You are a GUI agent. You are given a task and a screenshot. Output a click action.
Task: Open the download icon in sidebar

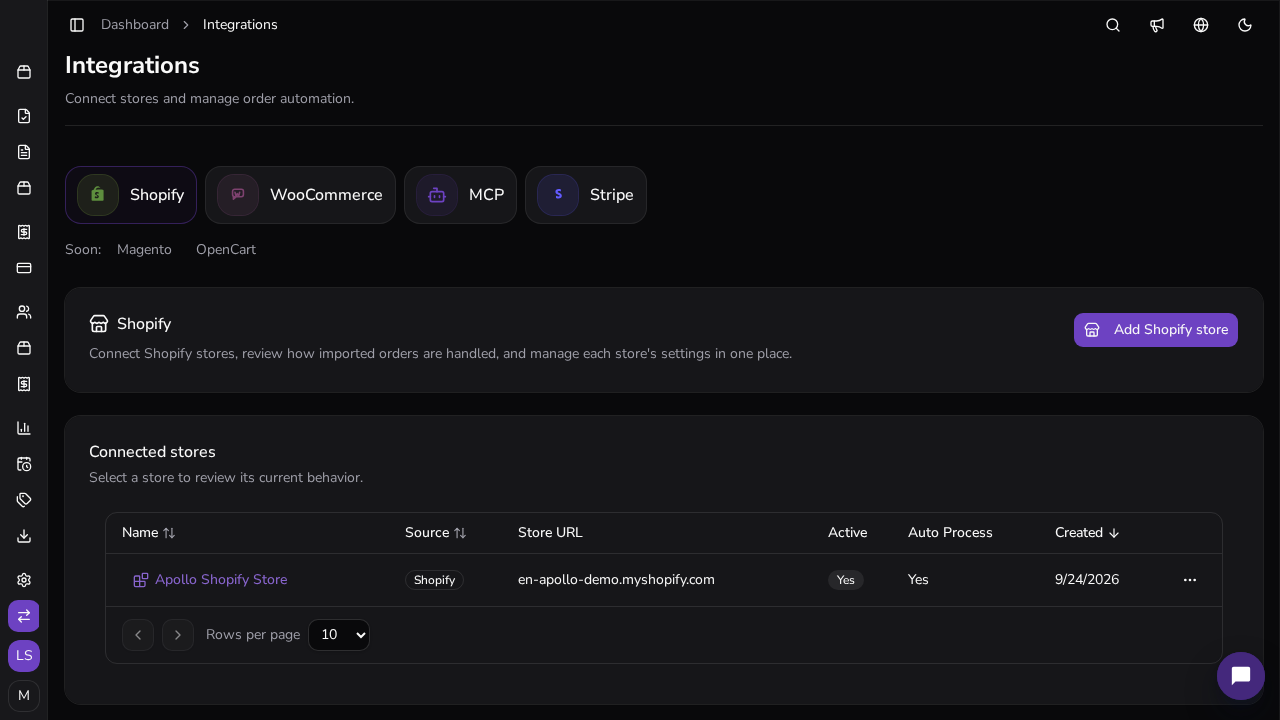(x=24, y=536)
